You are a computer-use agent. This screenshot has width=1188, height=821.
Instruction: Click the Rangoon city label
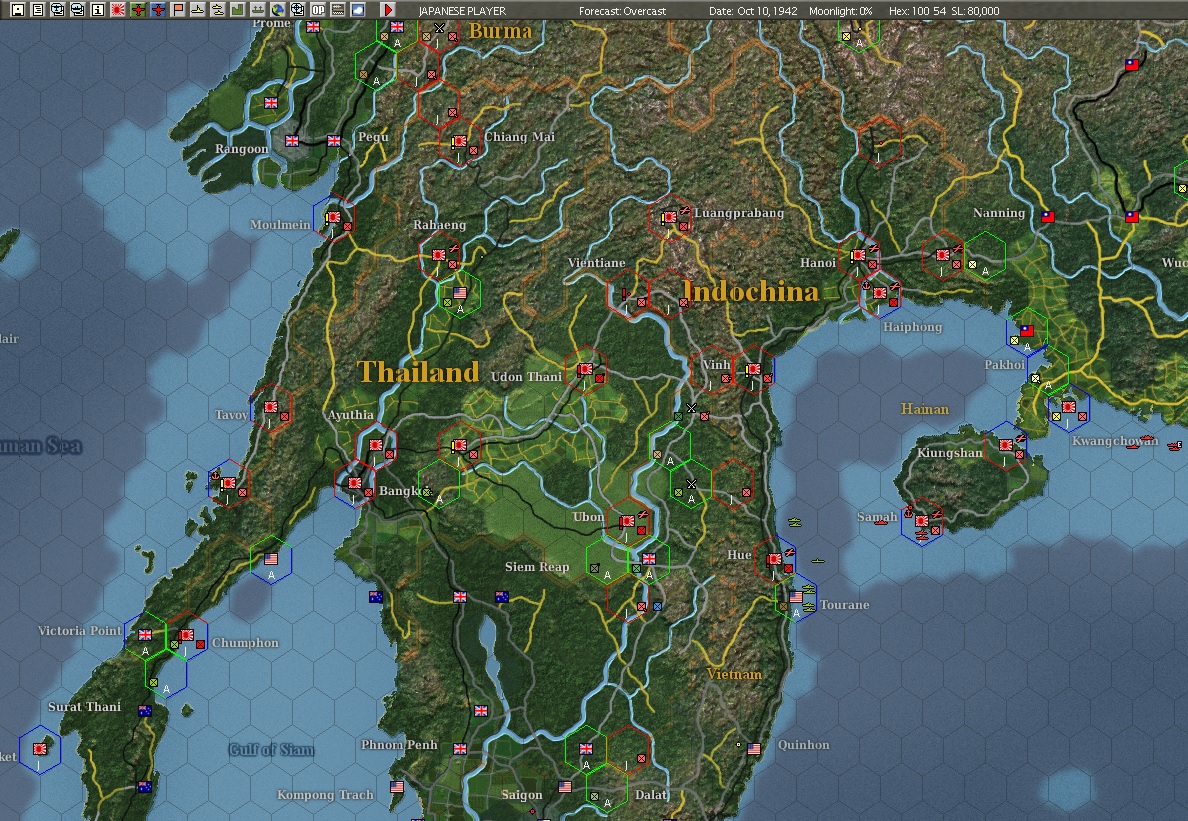click(241, 149)
